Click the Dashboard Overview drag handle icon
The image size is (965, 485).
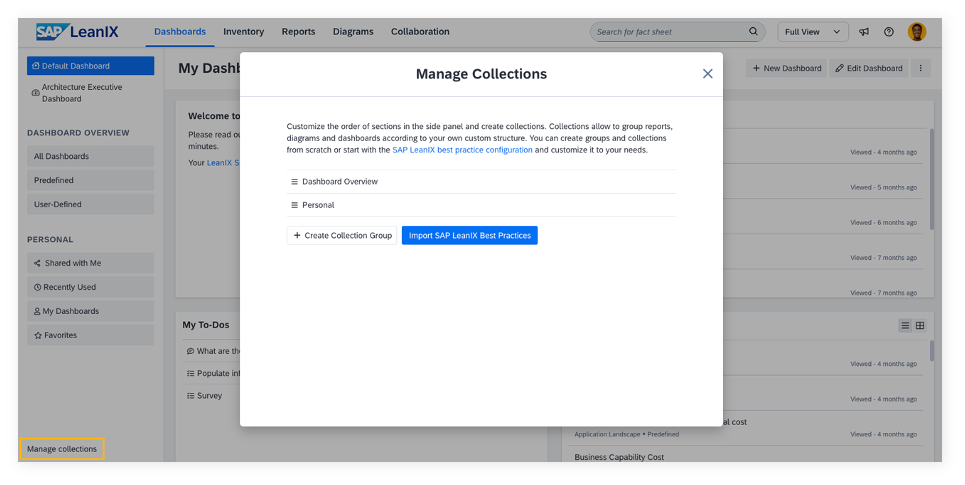294,182
